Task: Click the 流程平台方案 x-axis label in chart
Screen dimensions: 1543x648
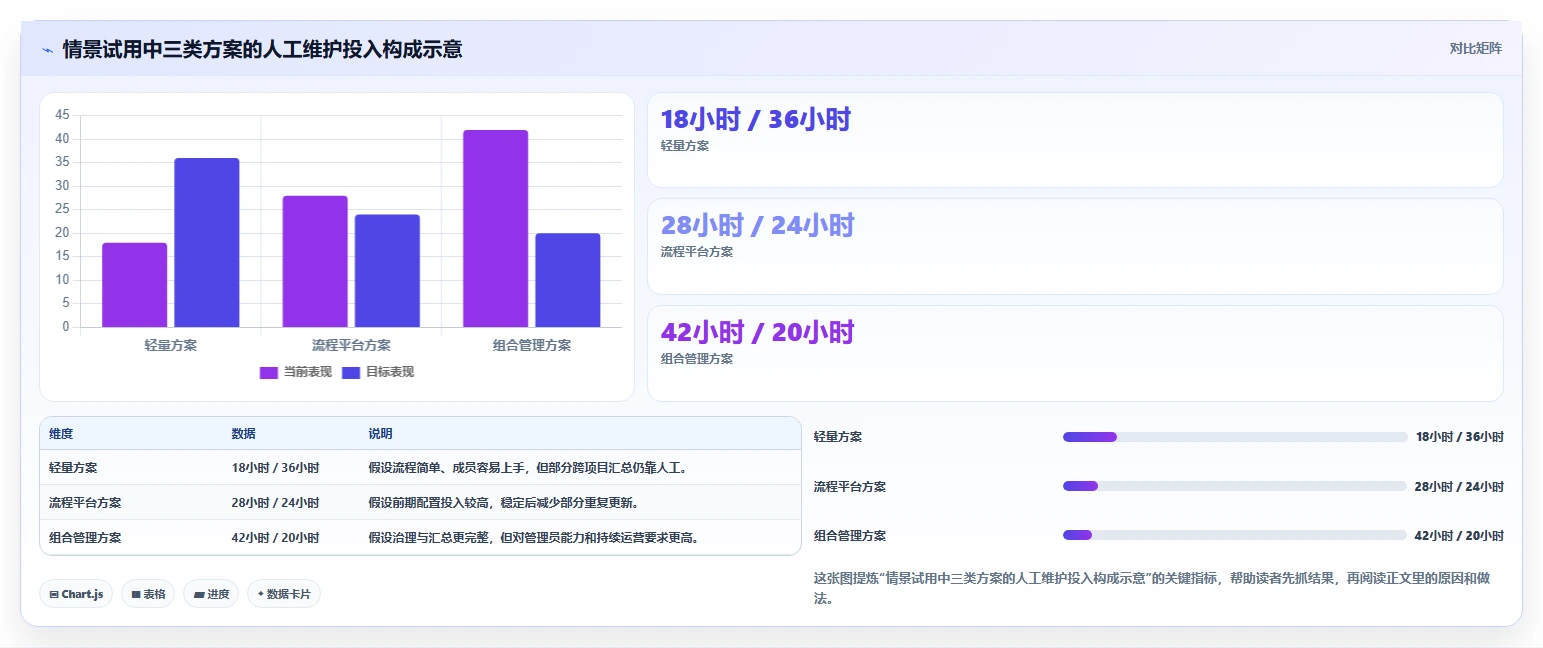Action: pos(351,345)
